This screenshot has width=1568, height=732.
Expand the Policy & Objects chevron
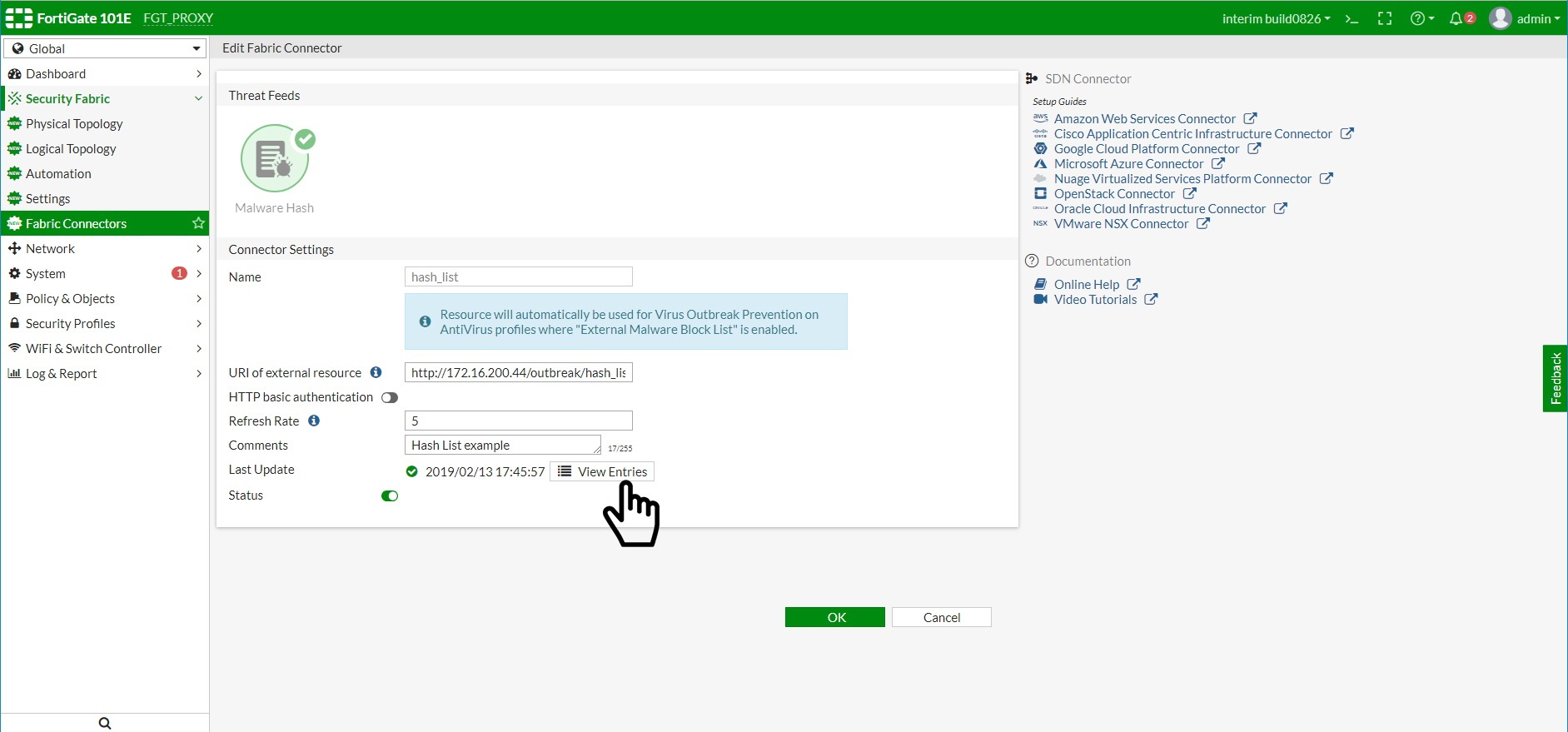click(199, 298)
